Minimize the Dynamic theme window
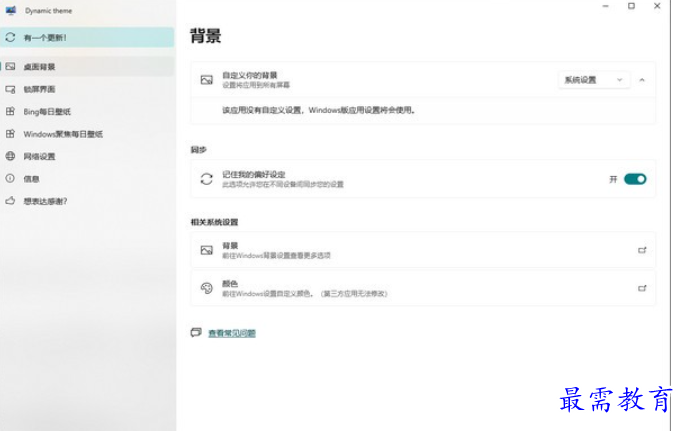This screenshot has height=431, width=681. [606, 6]
